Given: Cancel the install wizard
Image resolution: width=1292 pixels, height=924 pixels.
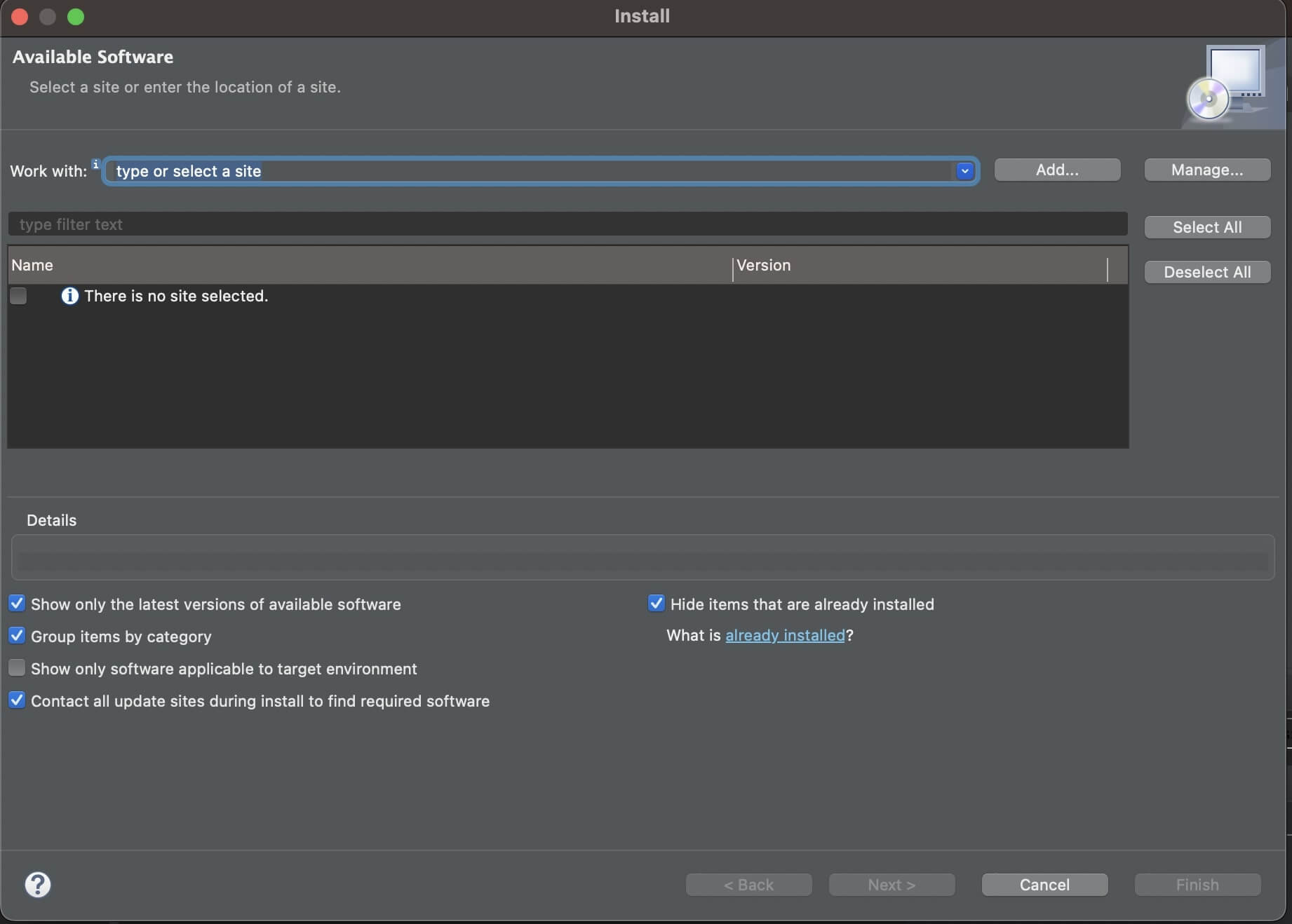Looking at the screenshot, I should pos(1044,884).
